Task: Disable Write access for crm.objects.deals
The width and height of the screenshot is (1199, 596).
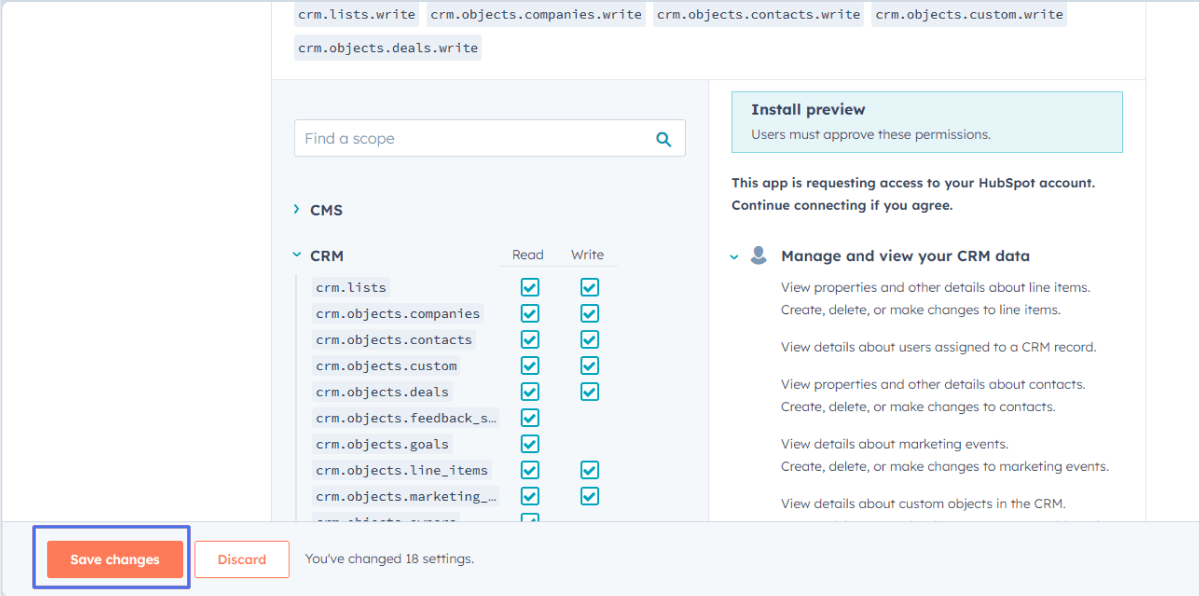Action: coord(589,391)
